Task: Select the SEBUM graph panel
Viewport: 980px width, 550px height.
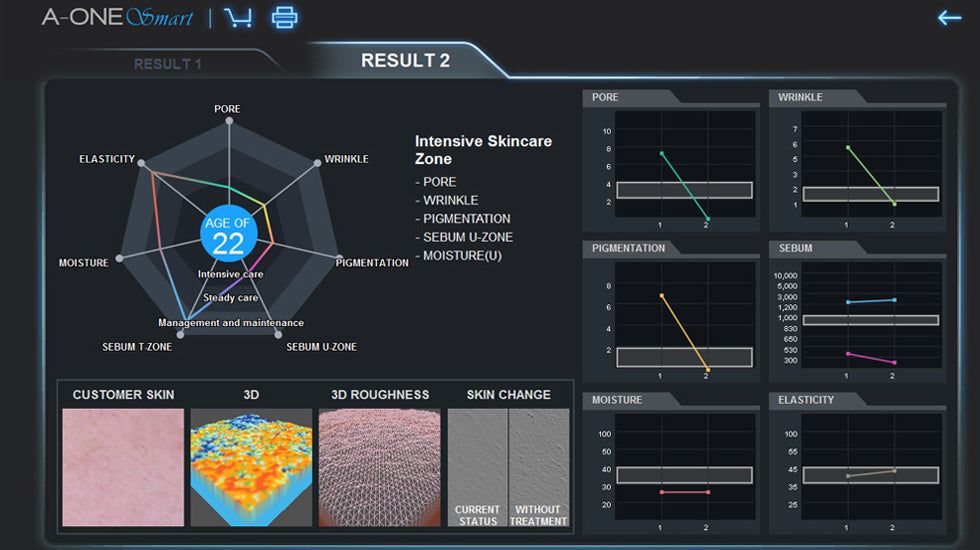Action: [x=858, y=316]
